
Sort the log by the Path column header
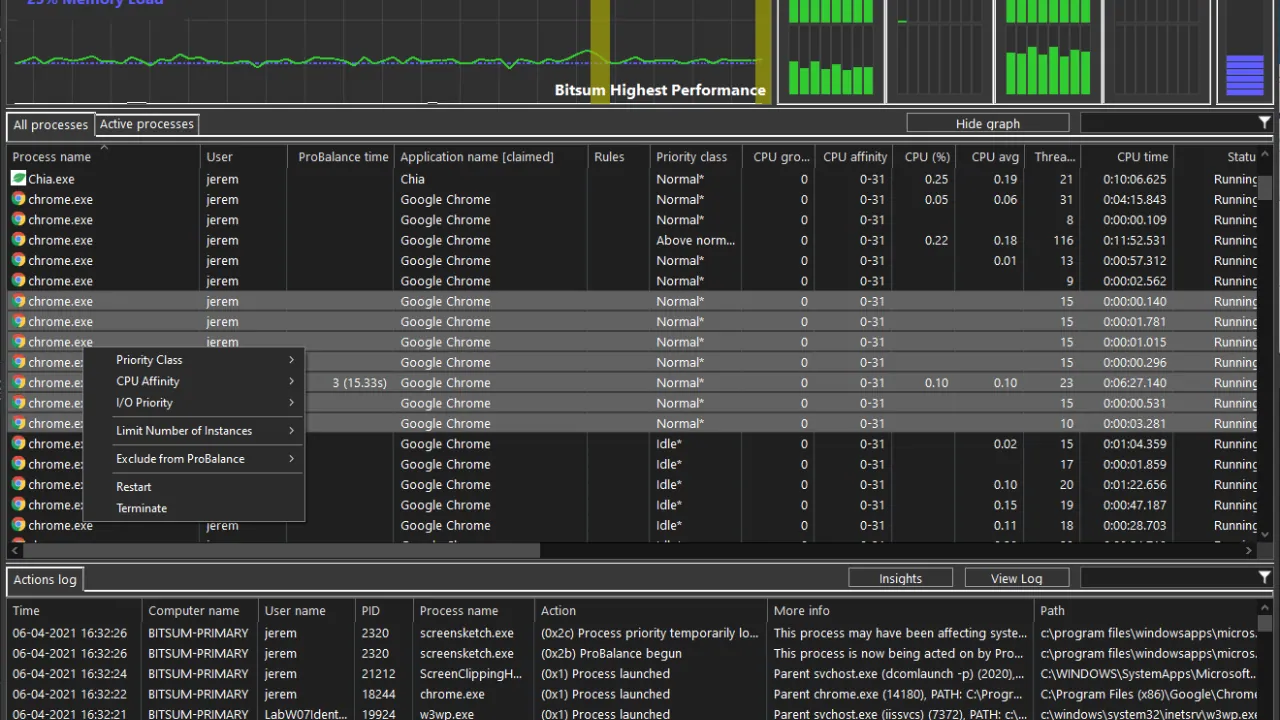point(1148,610)
